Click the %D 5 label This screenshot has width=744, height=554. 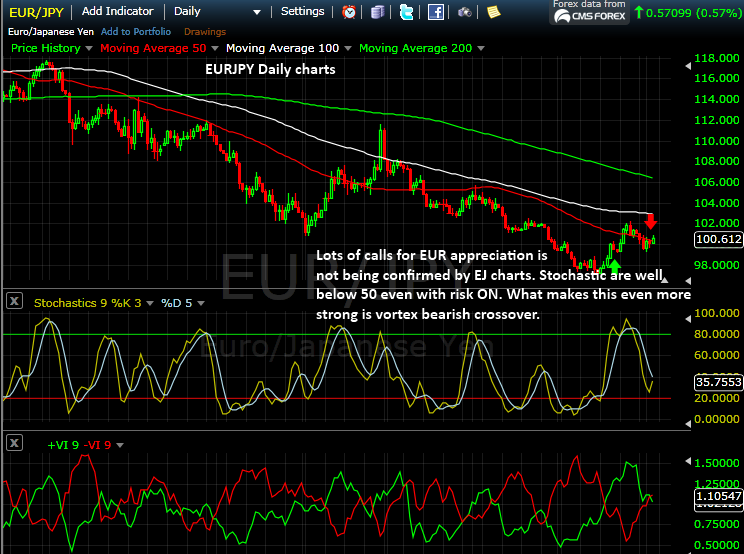pyautogui.click(x=177, y=303)
